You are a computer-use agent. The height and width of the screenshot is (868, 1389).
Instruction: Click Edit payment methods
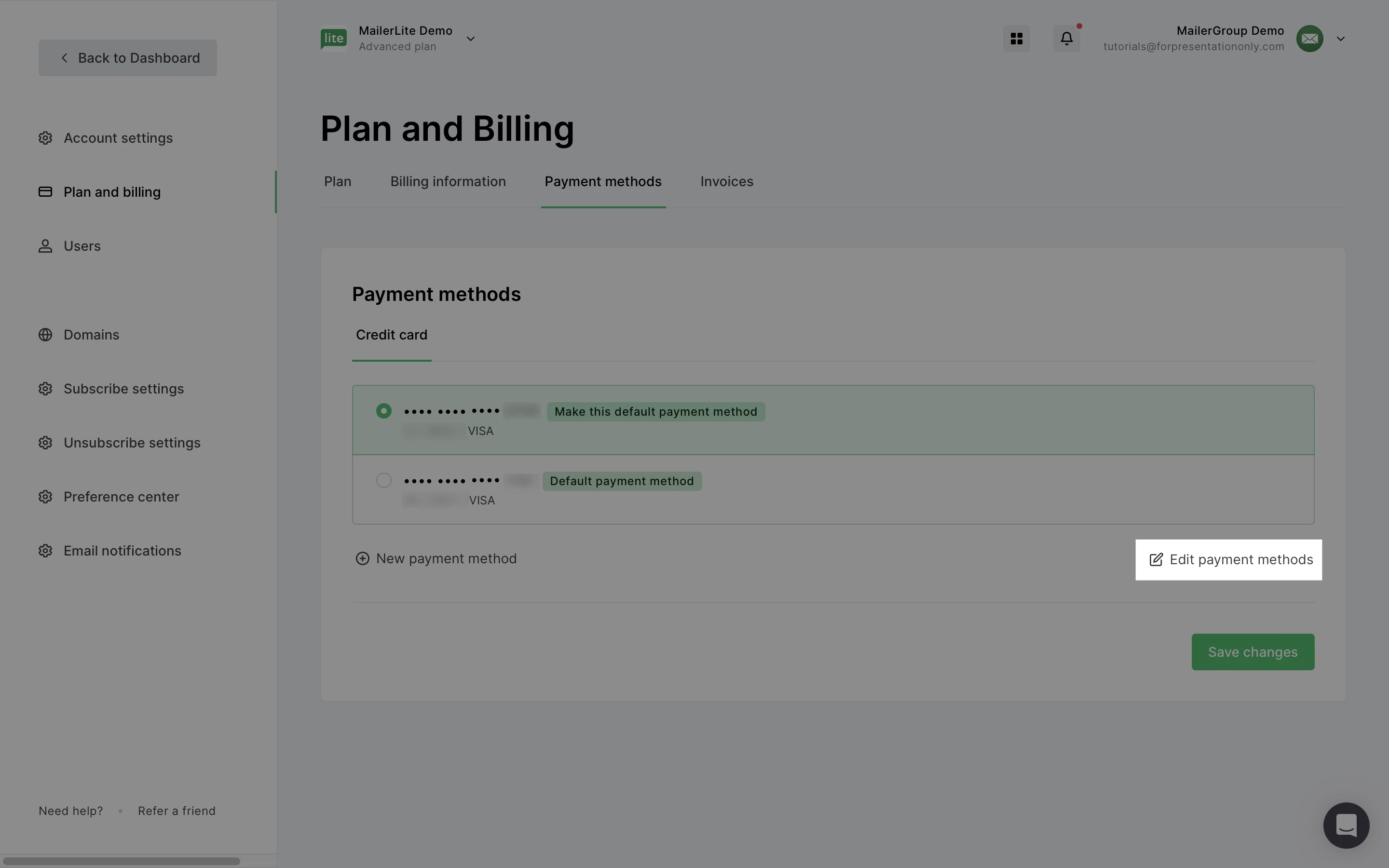[1229, 560]
